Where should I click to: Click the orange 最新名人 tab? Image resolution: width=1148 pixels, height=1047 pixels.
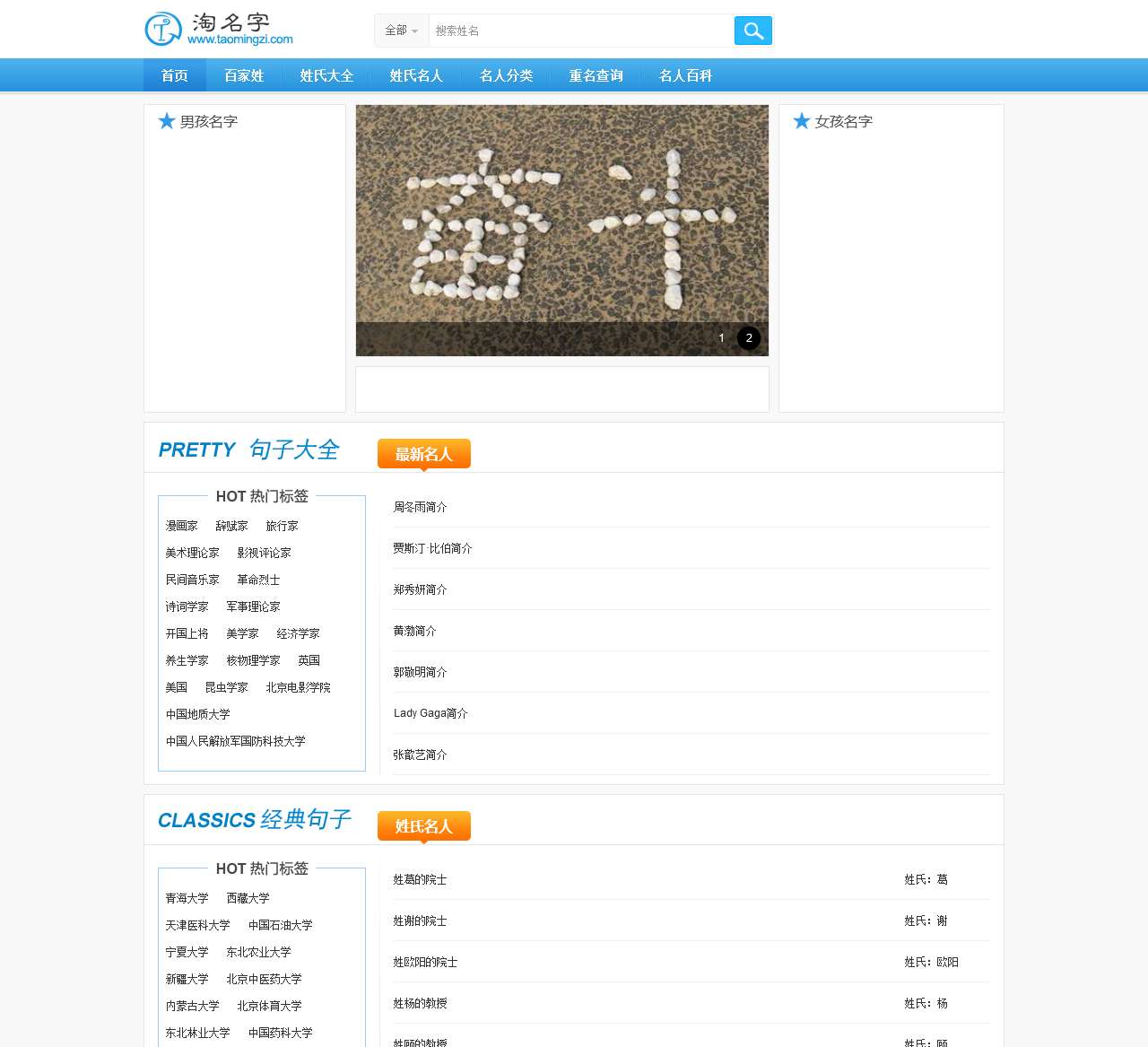tap(424, 454)
